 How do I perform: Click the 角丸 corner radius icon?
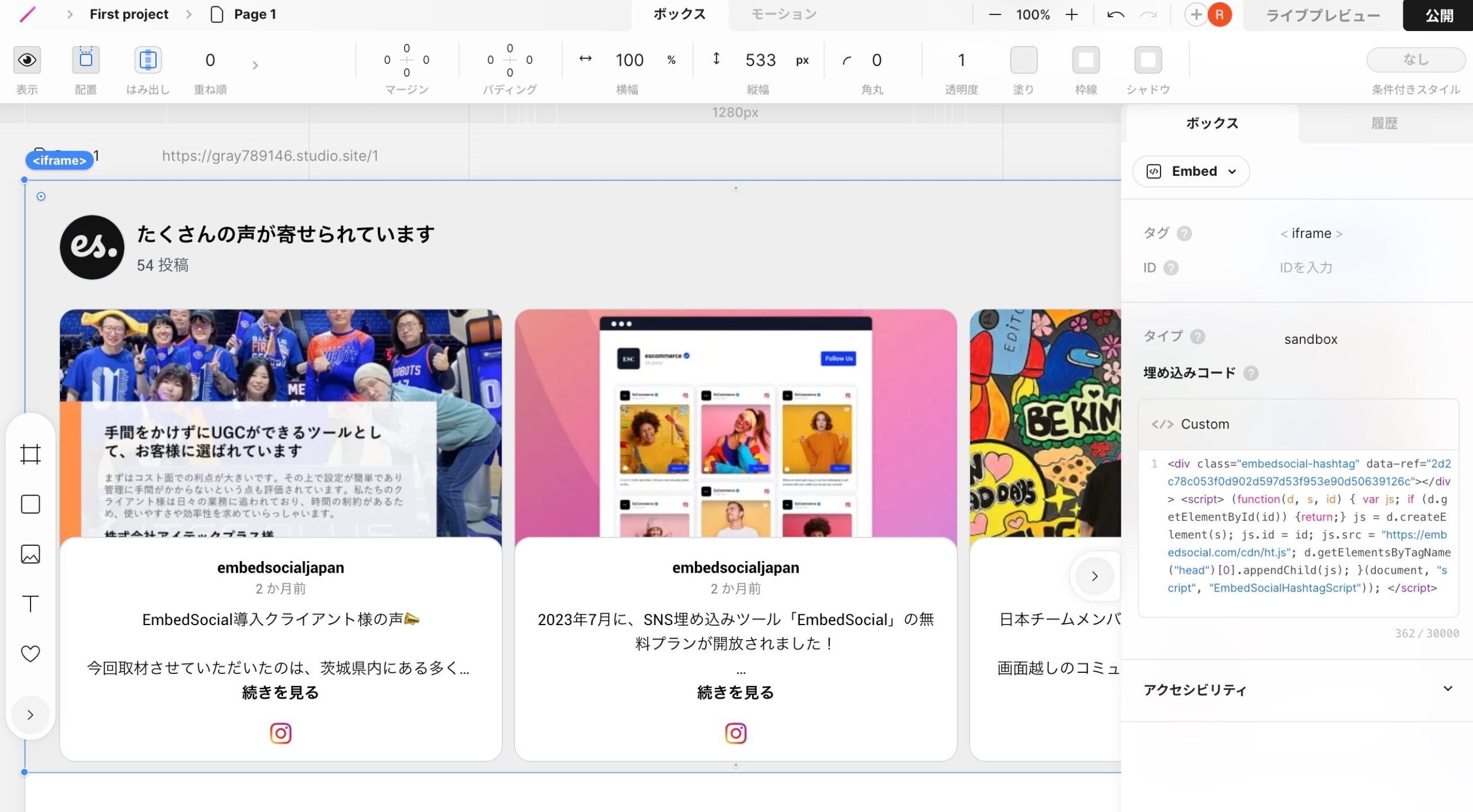846,60
